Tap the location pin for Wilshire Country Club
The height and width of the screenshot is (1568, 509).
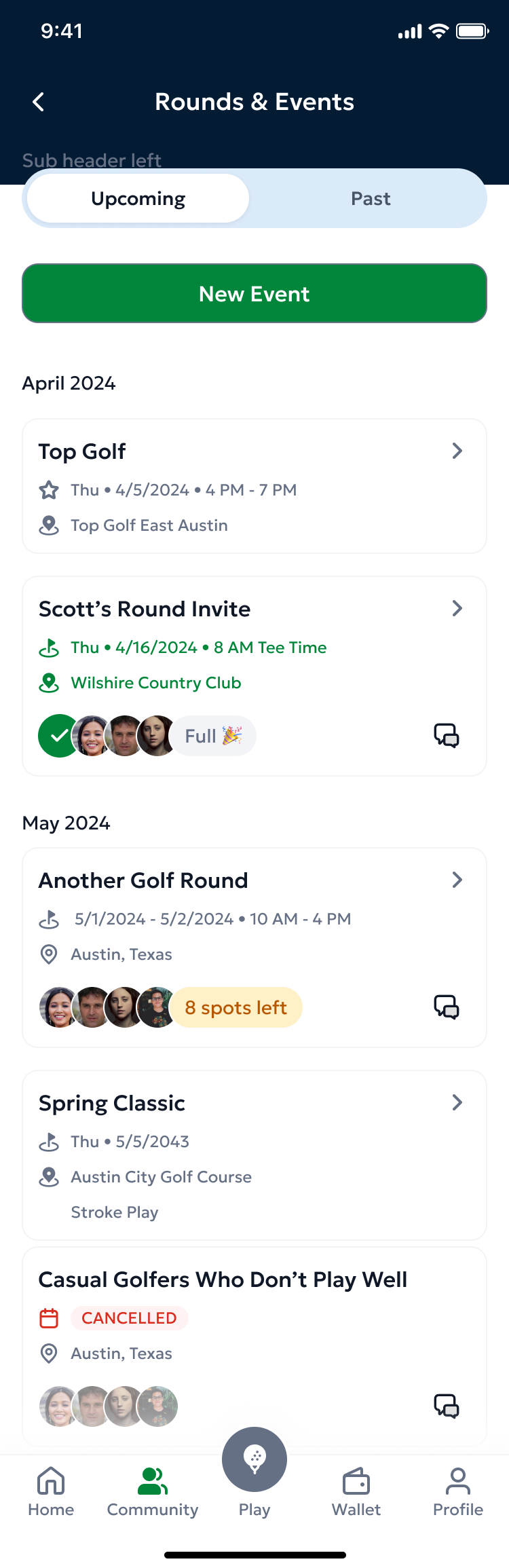coord(49,683)
